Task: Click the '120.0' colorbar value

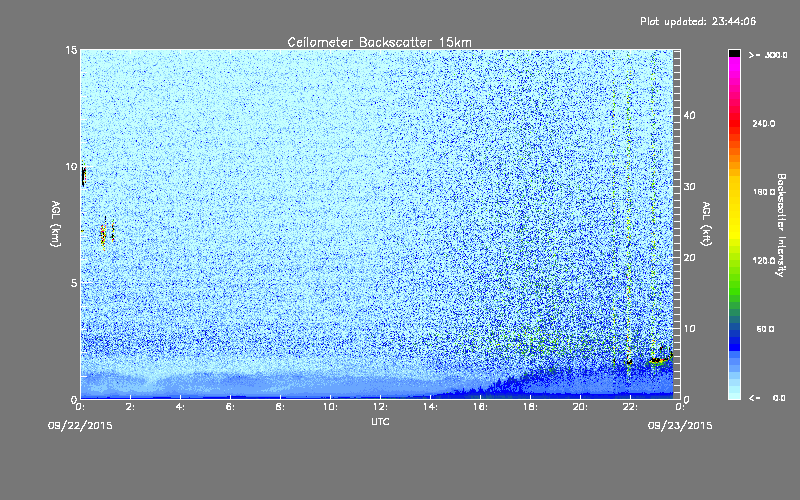Action: (x=764, y=261)
